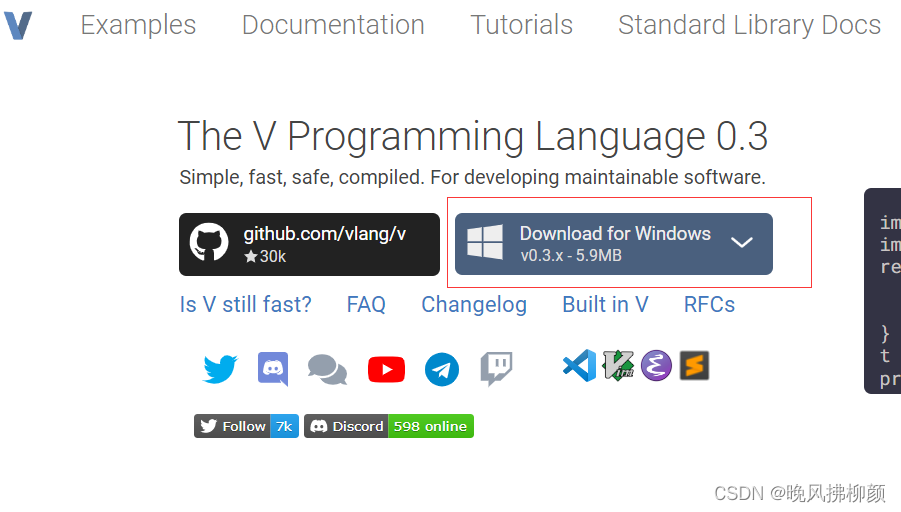Viewport: 901px width, 512px height.
Task: Click the Sublime Text editor icon
Action: (694, 365)
